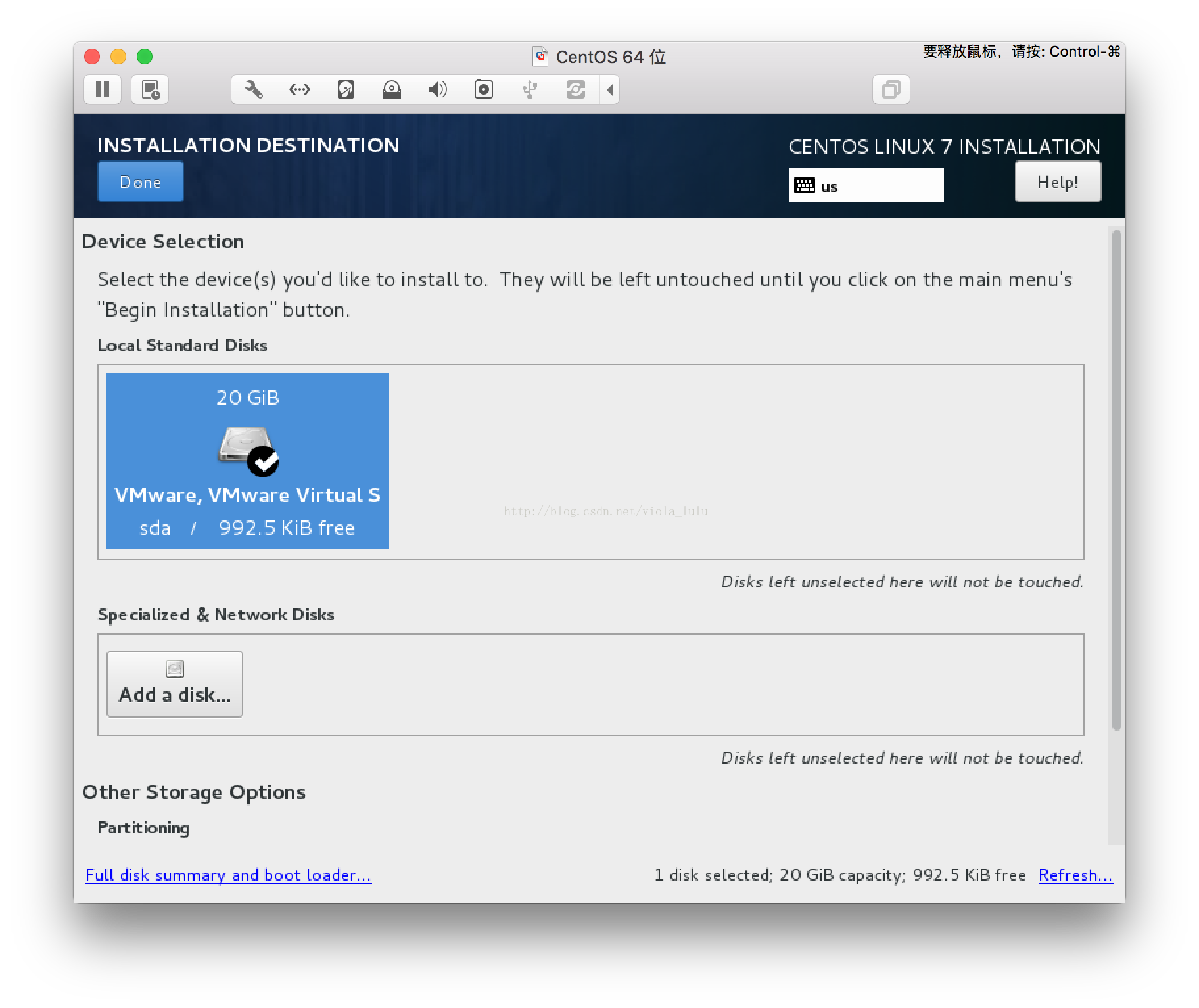The height and width of the screenshot is (1008, 1199).
Task: Collapse the device toolbar arrow
Action: [610, 89]
